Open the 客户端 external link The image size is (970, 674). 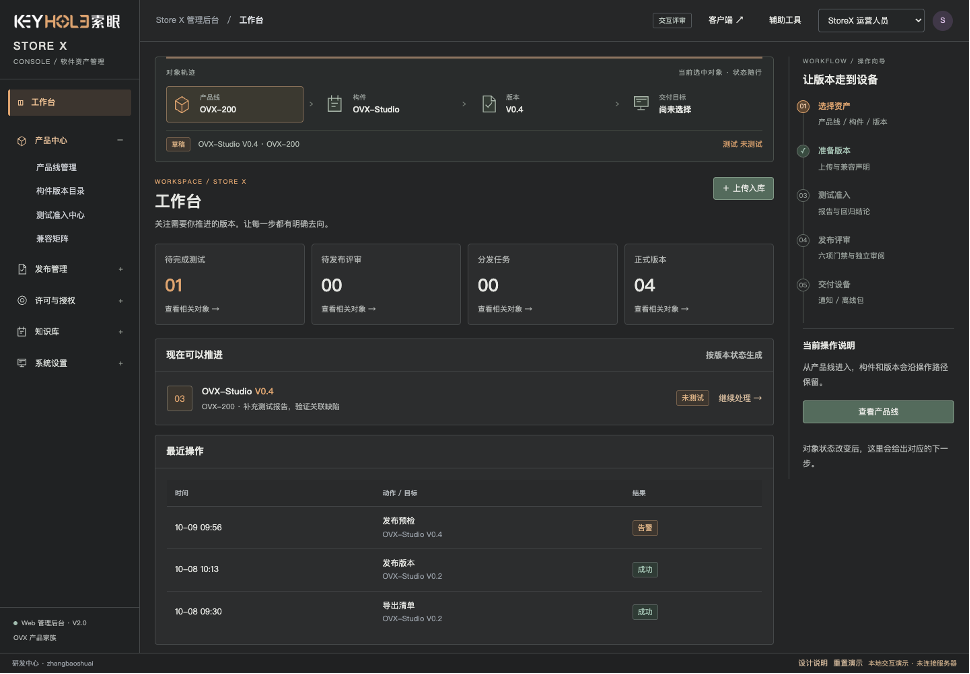coord(726,20)
